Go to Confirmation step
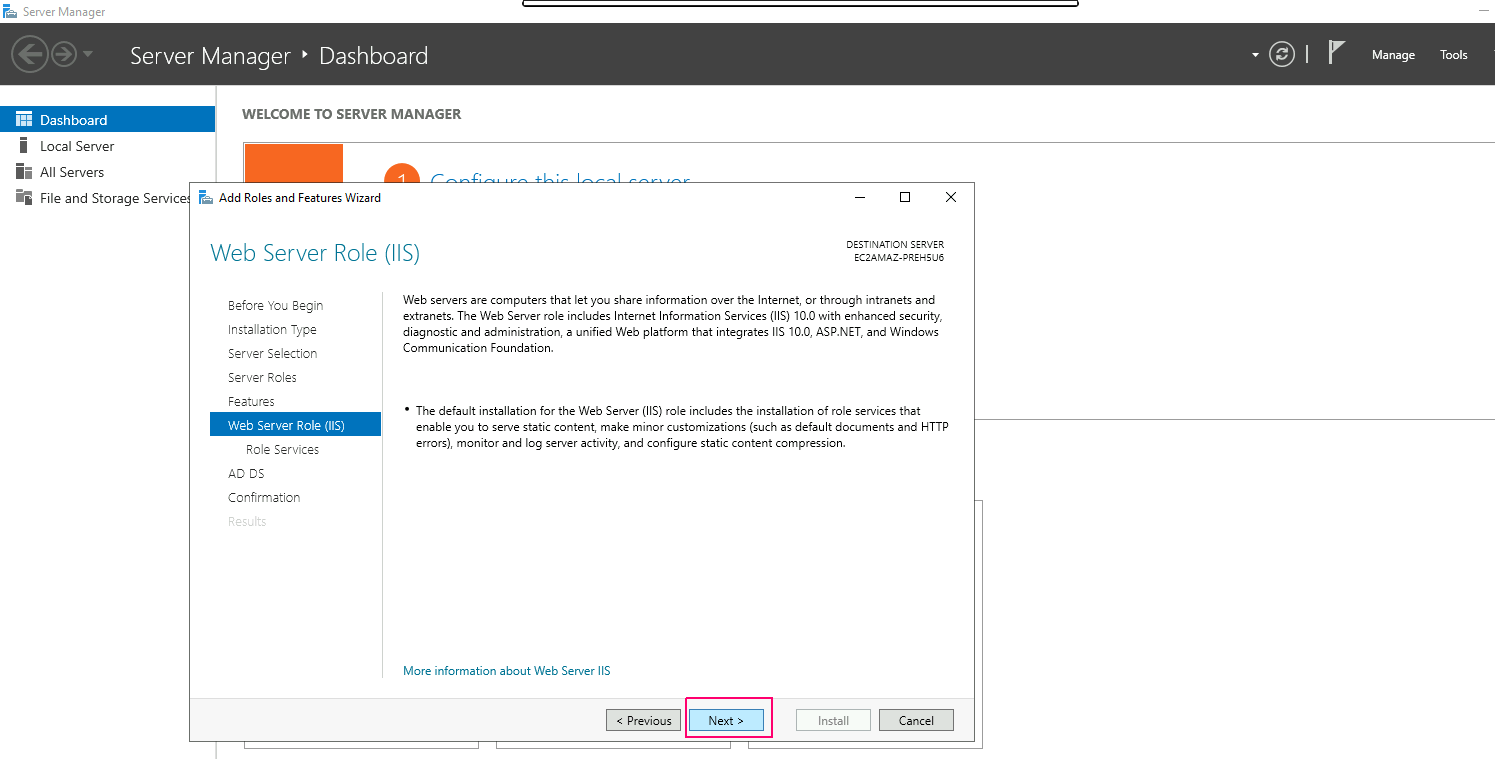 264,498
